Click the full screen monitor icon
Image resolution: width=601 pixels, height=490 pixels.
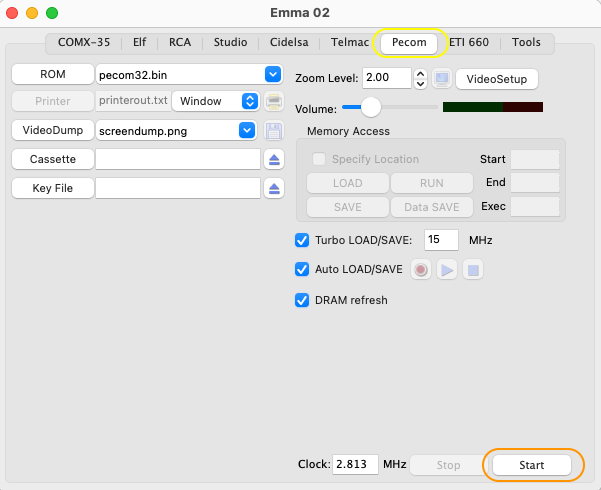(442, 79)
